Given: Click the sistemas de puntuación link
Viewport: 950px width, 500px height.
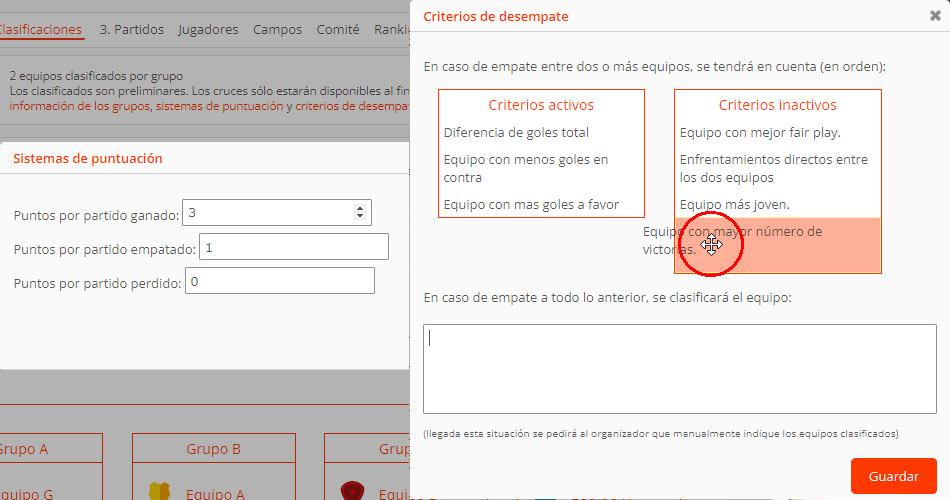Looking at the screenshot, I should tap(218, 106).
